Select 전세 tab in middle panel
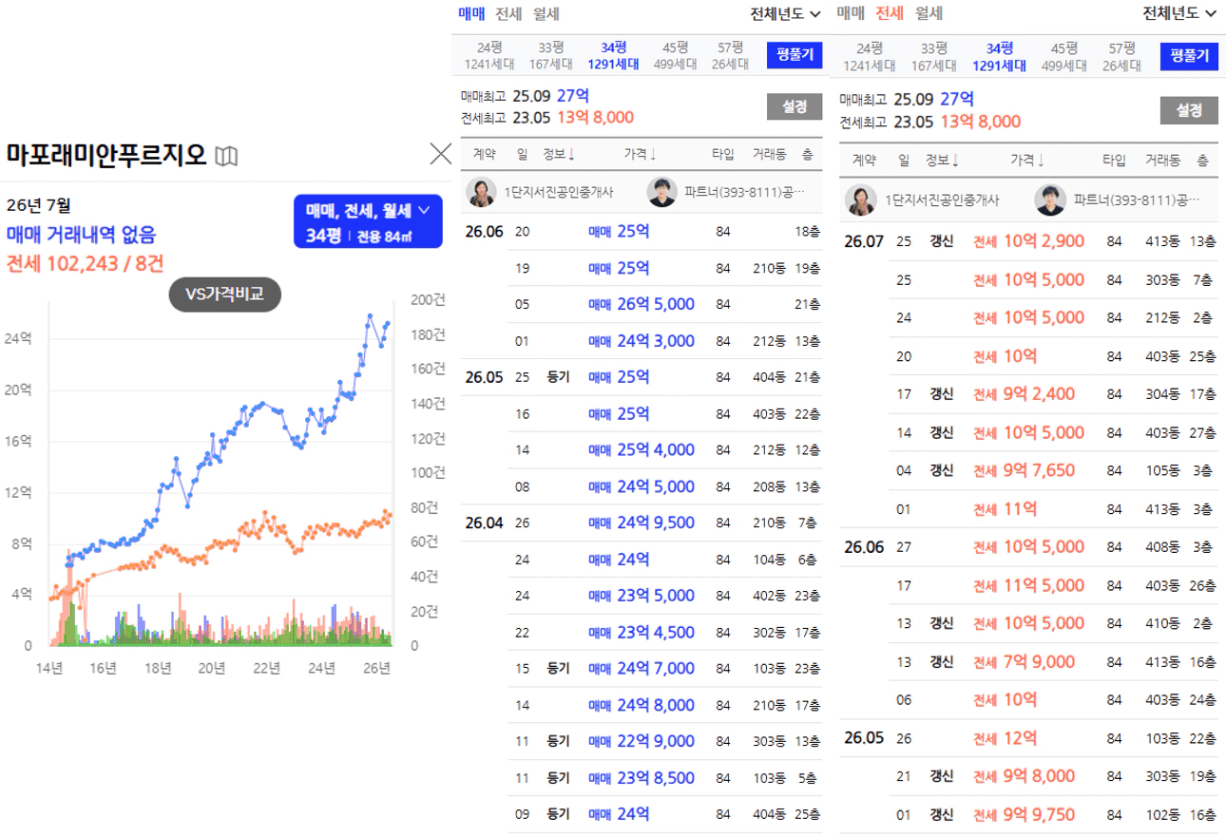1226x837 pixels. 508,14
